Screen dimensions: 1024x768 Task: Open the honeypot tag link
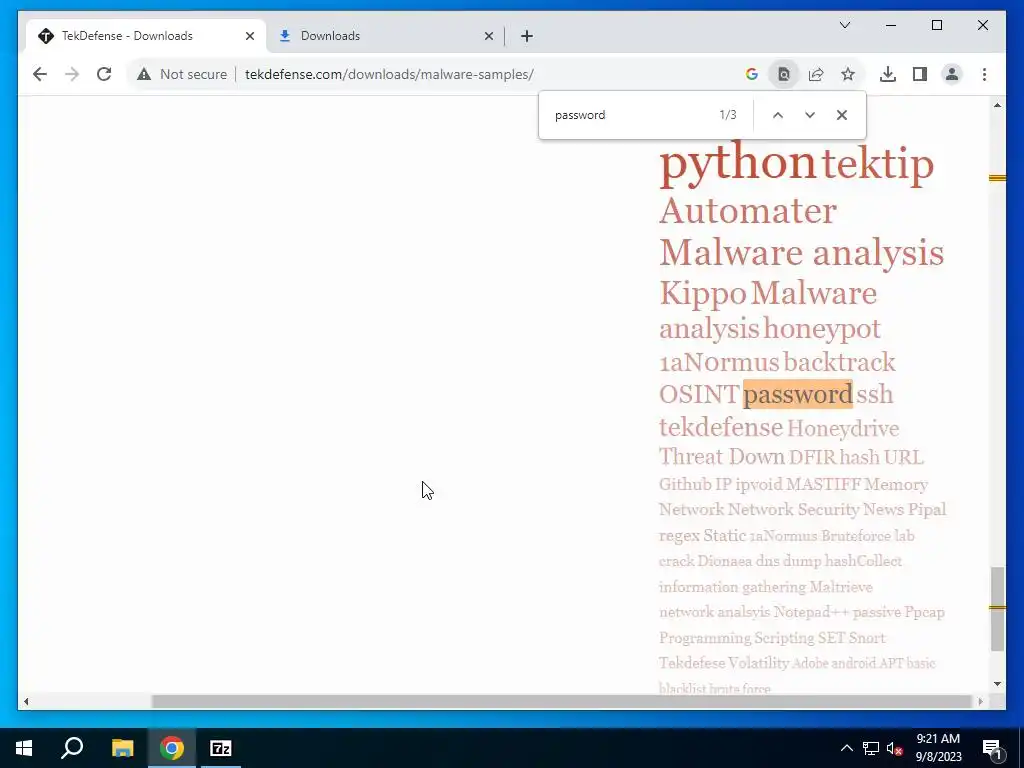tap(822, 328)
